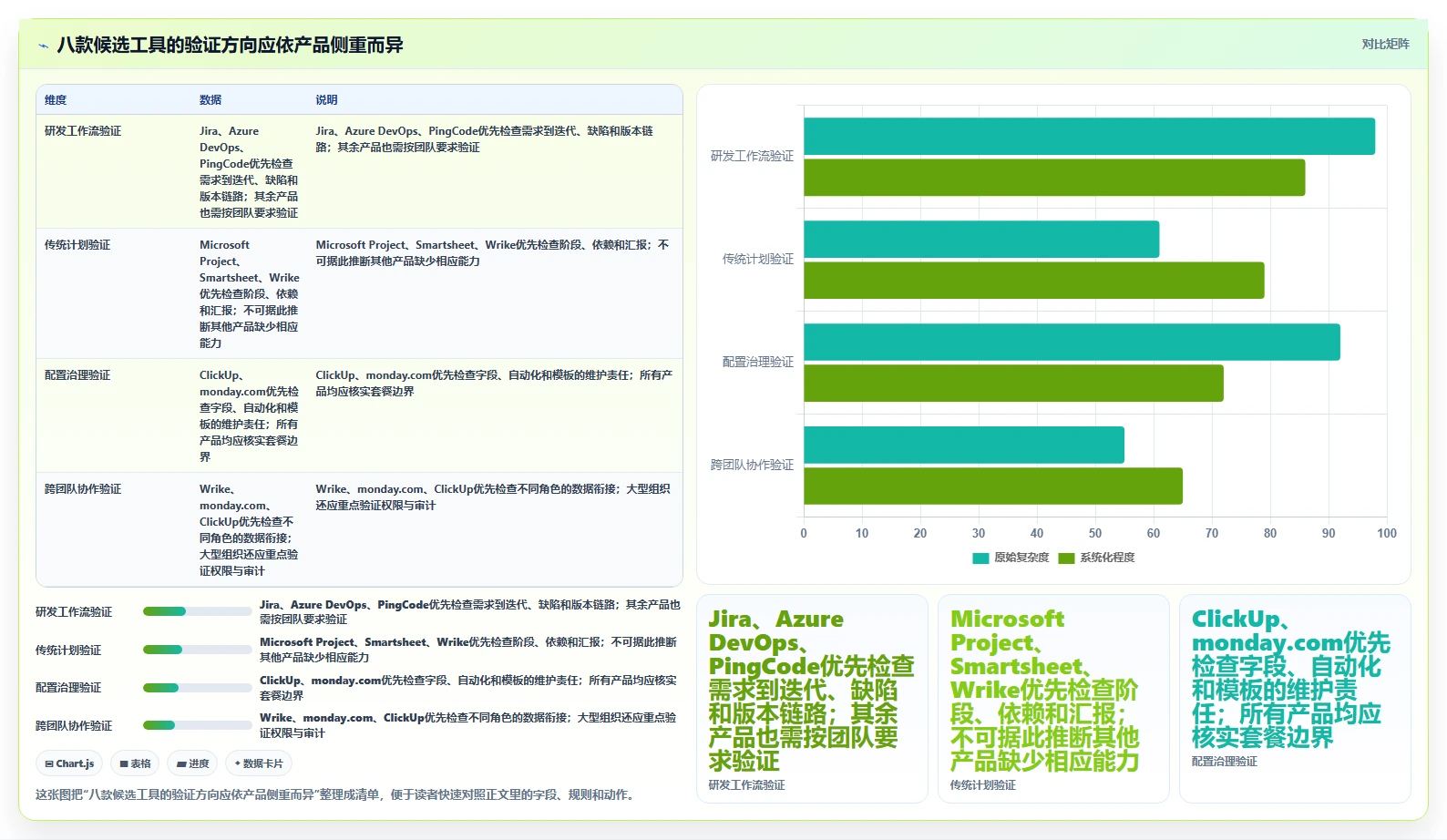Open the Microsoft Project、Smartsheet data card
The width and height of the screenshot is (1447, 840).
pyautogui.click(x=1053, y=699)
